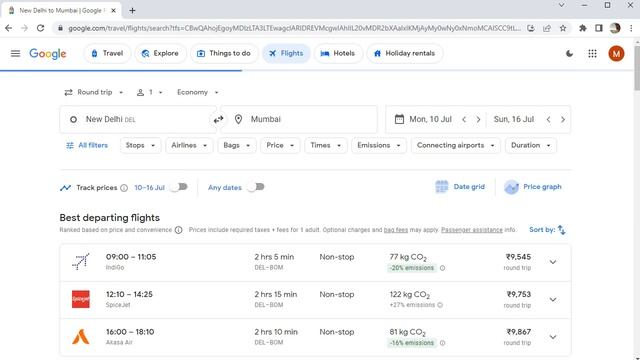Move the departure date one day later
The height and width of the screenshot is (360, 640).
[x=478, y=120]
